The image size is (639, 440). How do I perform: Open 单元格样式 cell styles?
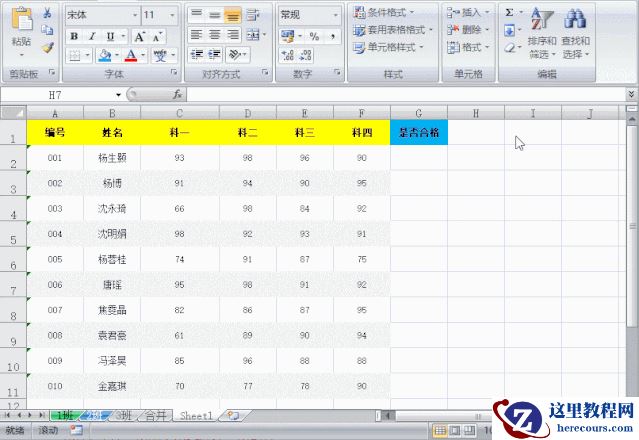click(388, 47)
